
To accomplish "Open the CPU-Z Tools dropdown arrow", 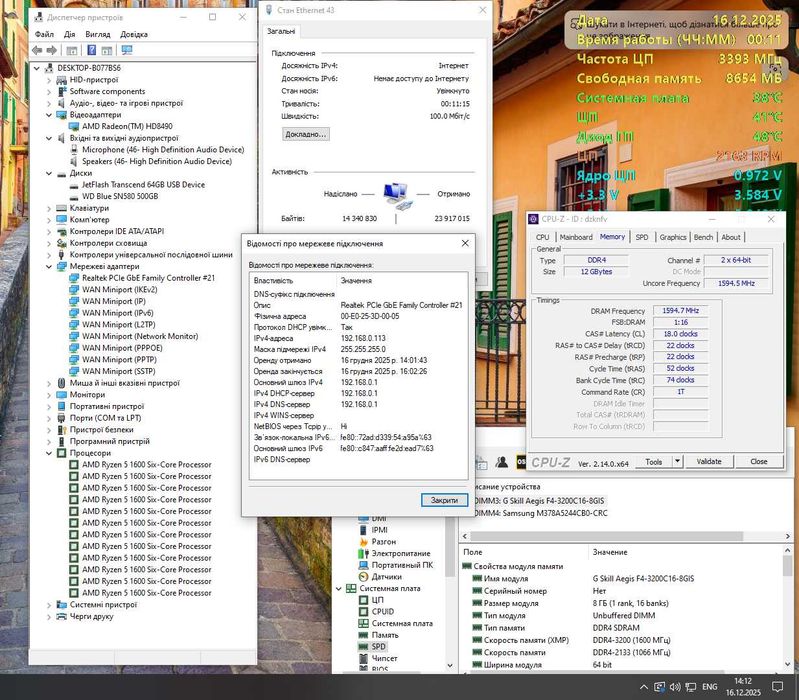I will click(677, 462).
